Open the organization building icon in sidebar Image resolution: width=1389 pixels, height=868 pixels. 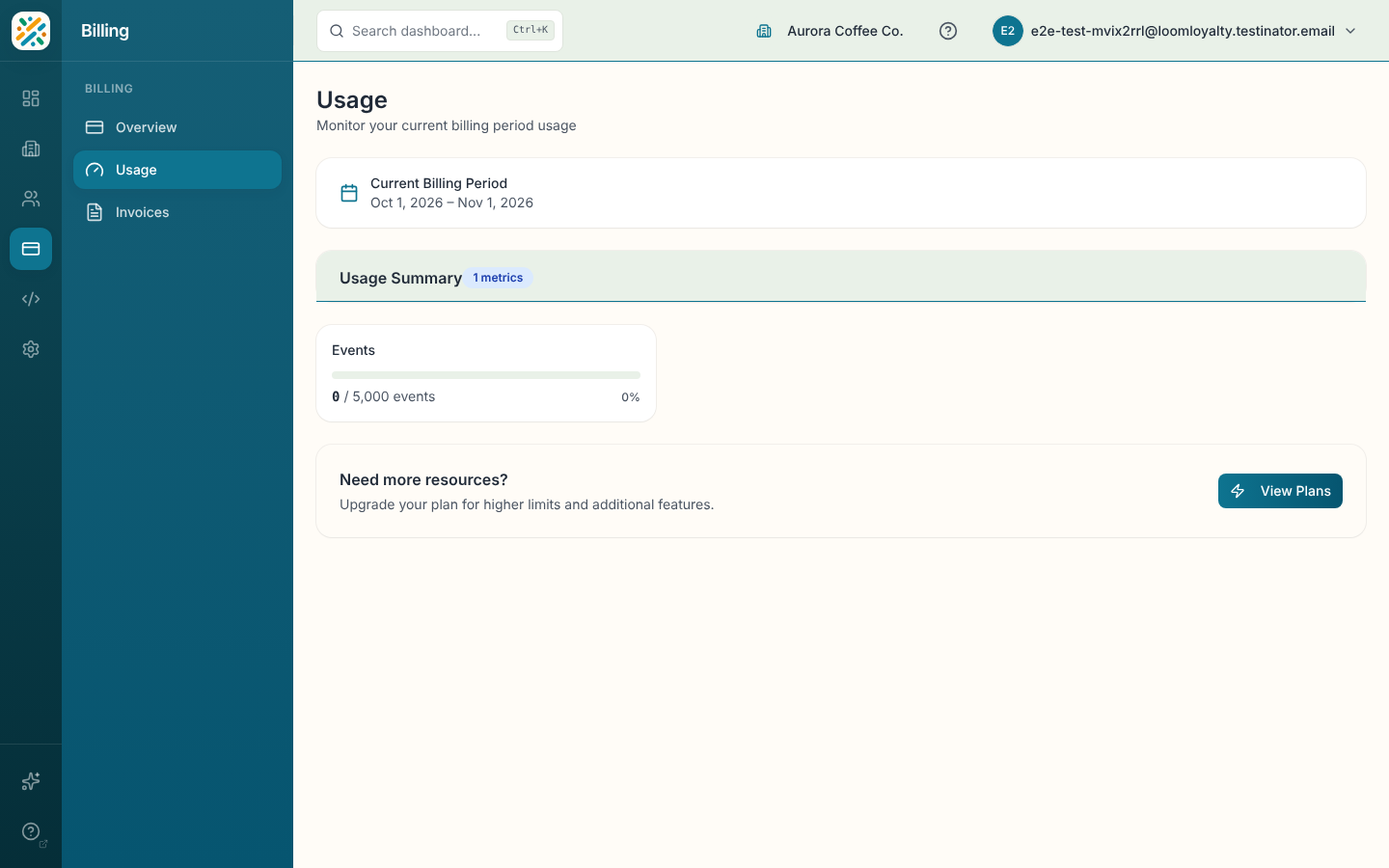click(31, 149)
